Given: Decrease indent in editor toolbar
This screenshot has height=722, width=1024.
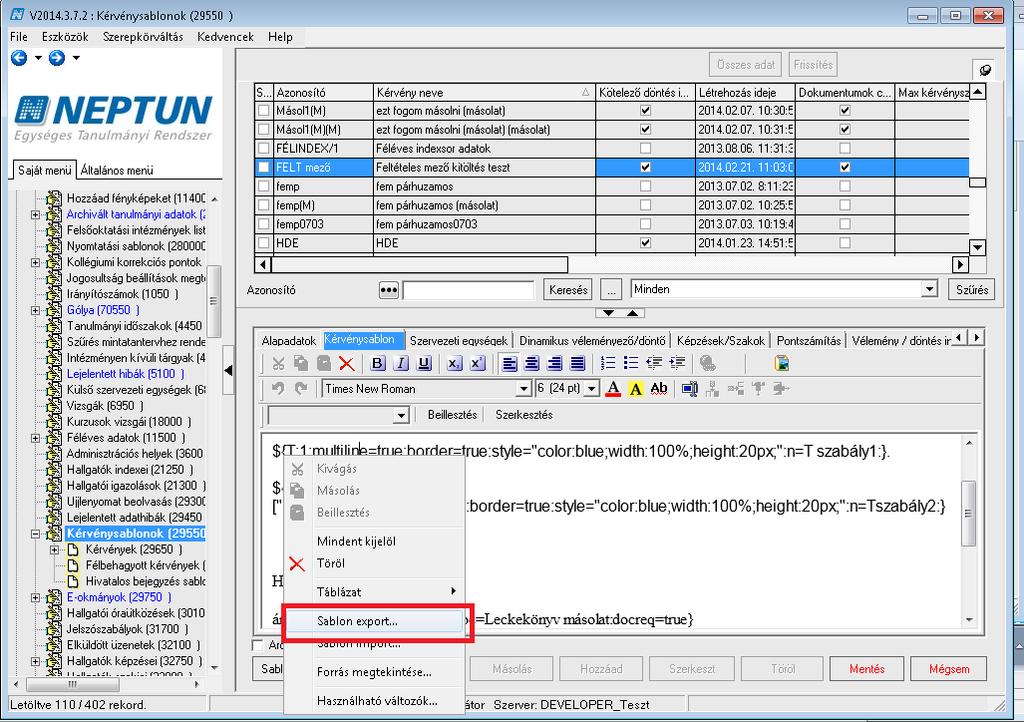Looking at the screenshot, I should coord(654,364).
